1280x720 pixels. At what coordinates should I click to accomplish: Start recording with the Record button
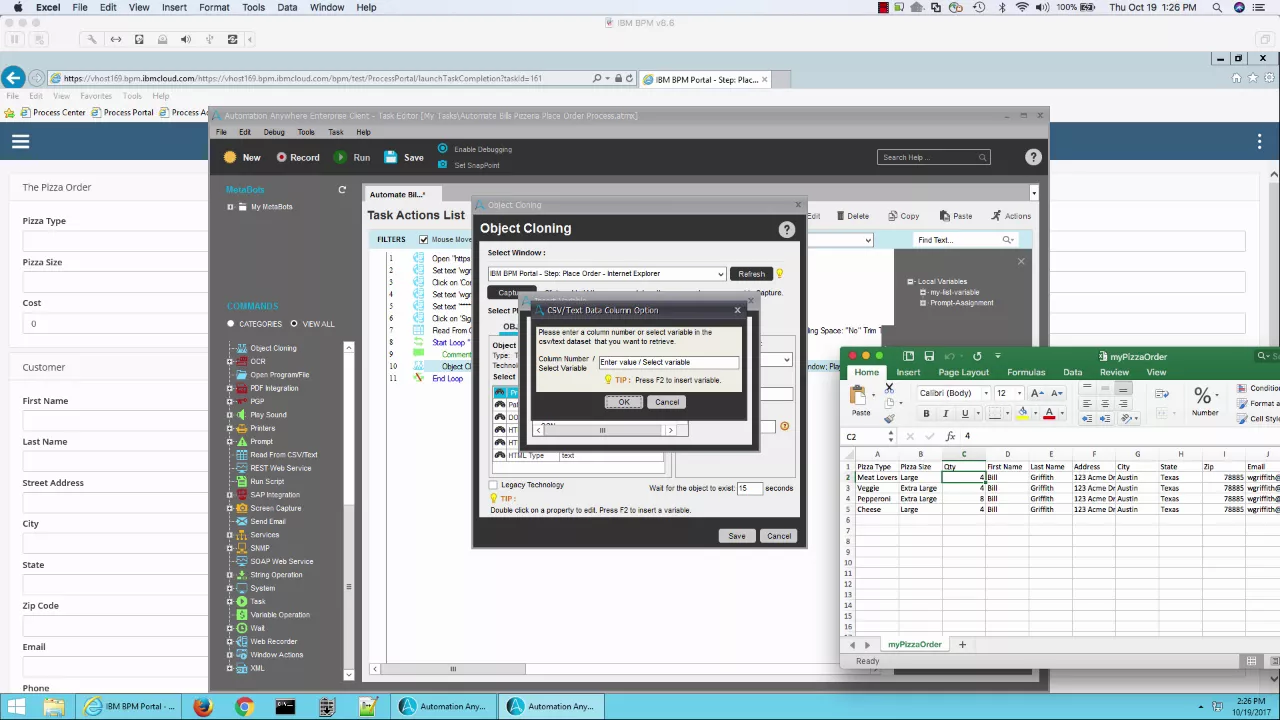click(x=297, y=157)
